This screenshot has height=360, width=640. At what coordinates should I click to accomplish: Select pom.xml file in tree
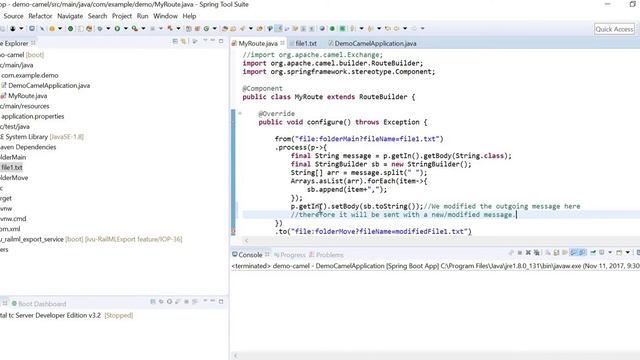10,229
